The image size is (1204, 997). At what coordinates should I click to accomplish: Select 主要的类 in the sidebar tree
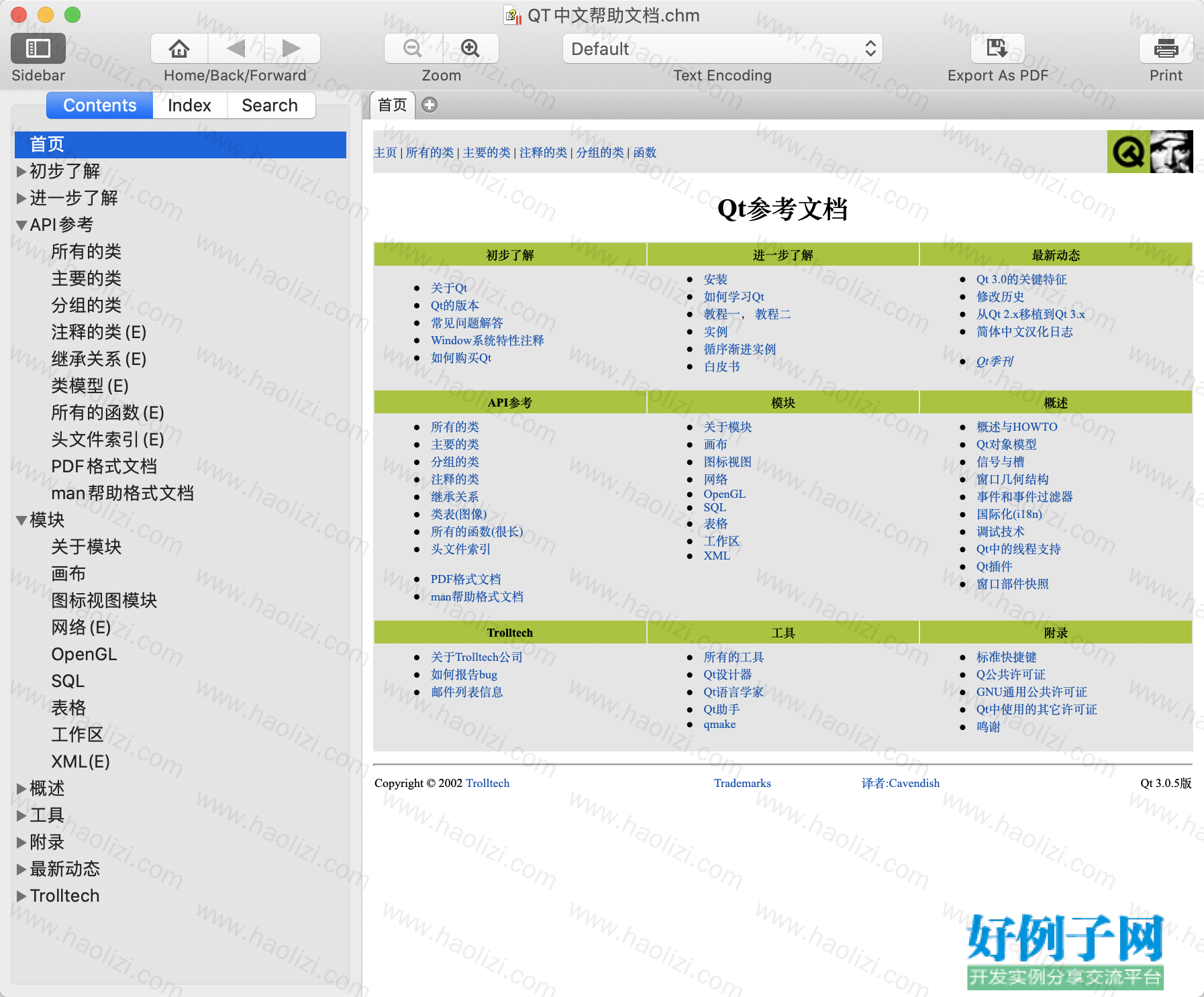tap(86, 278)
